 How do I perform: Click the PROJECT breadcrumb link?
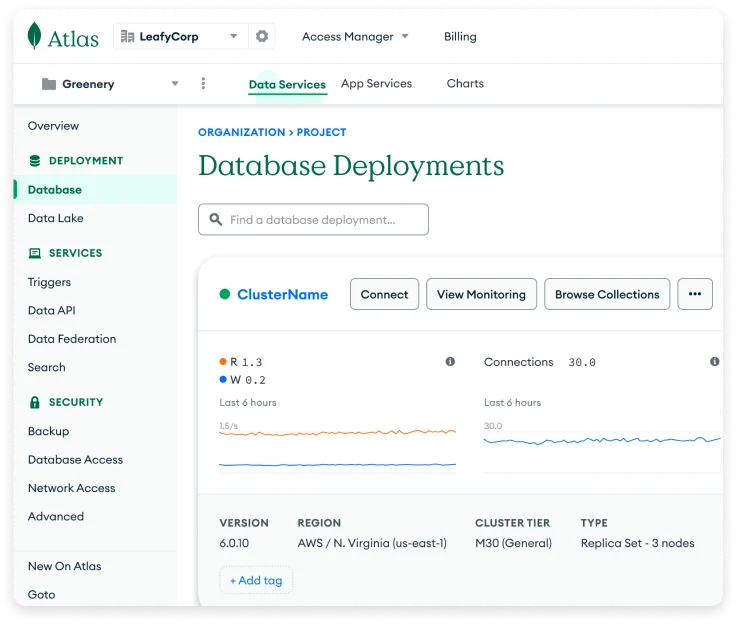[321, 132]
